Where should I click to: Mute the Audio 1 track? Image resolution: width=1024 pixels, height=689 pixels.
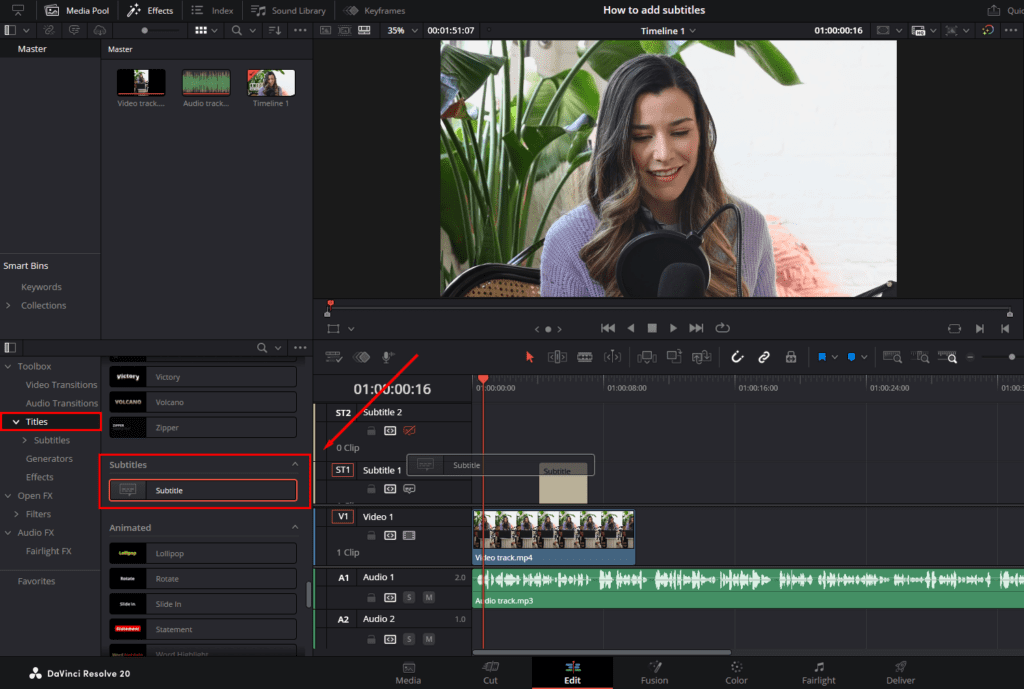[430, 597]
